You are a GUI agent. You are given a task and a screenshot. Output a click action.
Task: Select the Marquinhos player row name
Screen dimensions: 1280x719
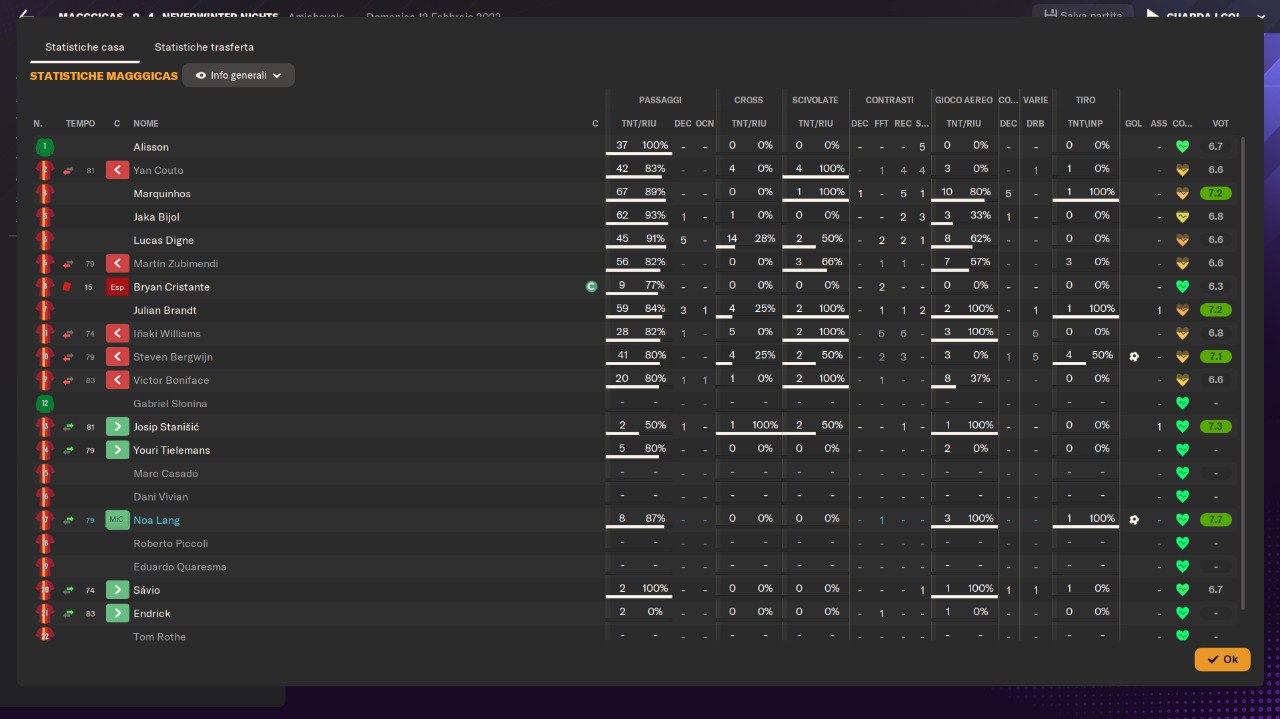(x=162, y=194)
